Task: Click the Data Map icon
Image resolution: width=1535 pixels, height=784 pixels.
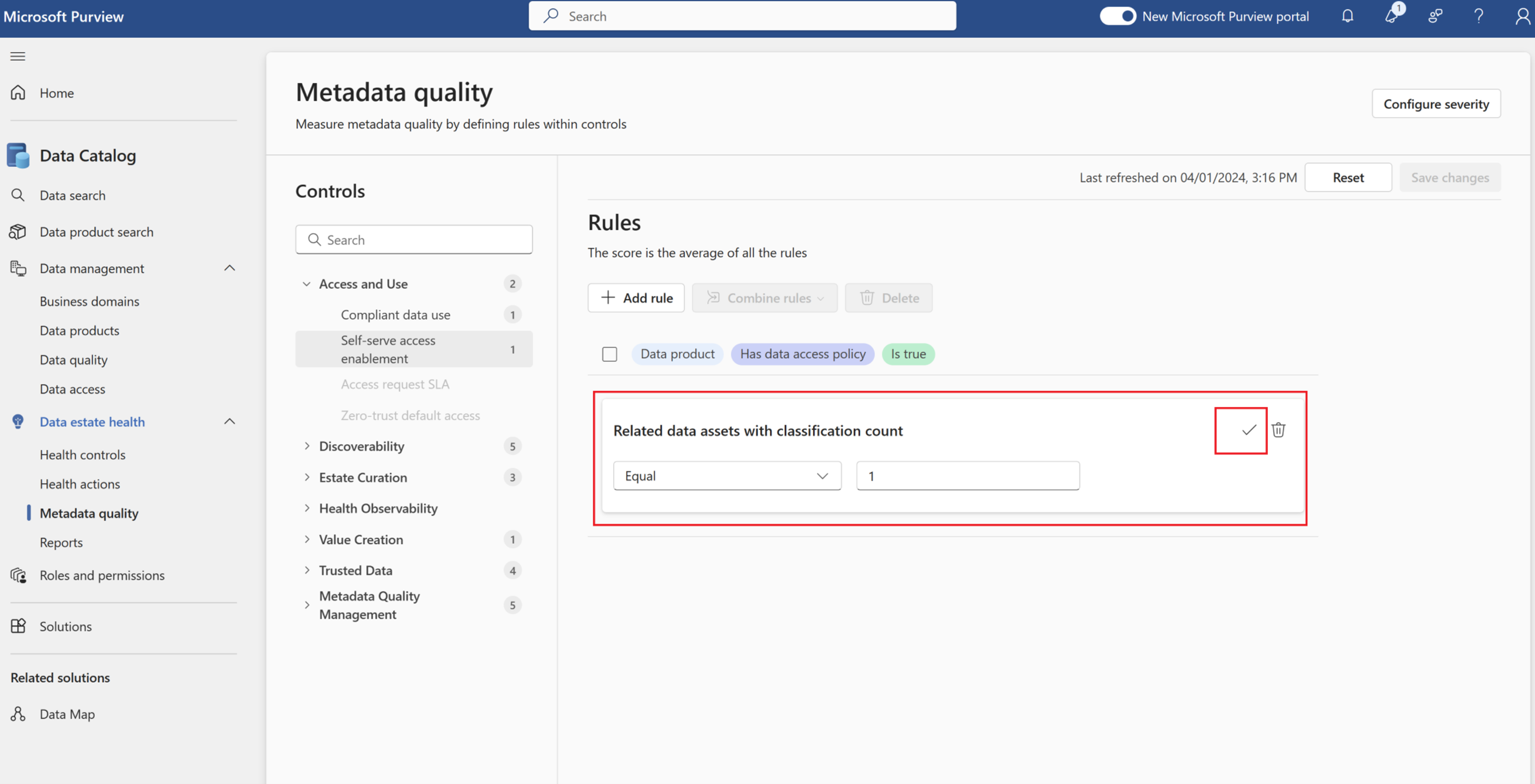Action: [x=18, y=714]
